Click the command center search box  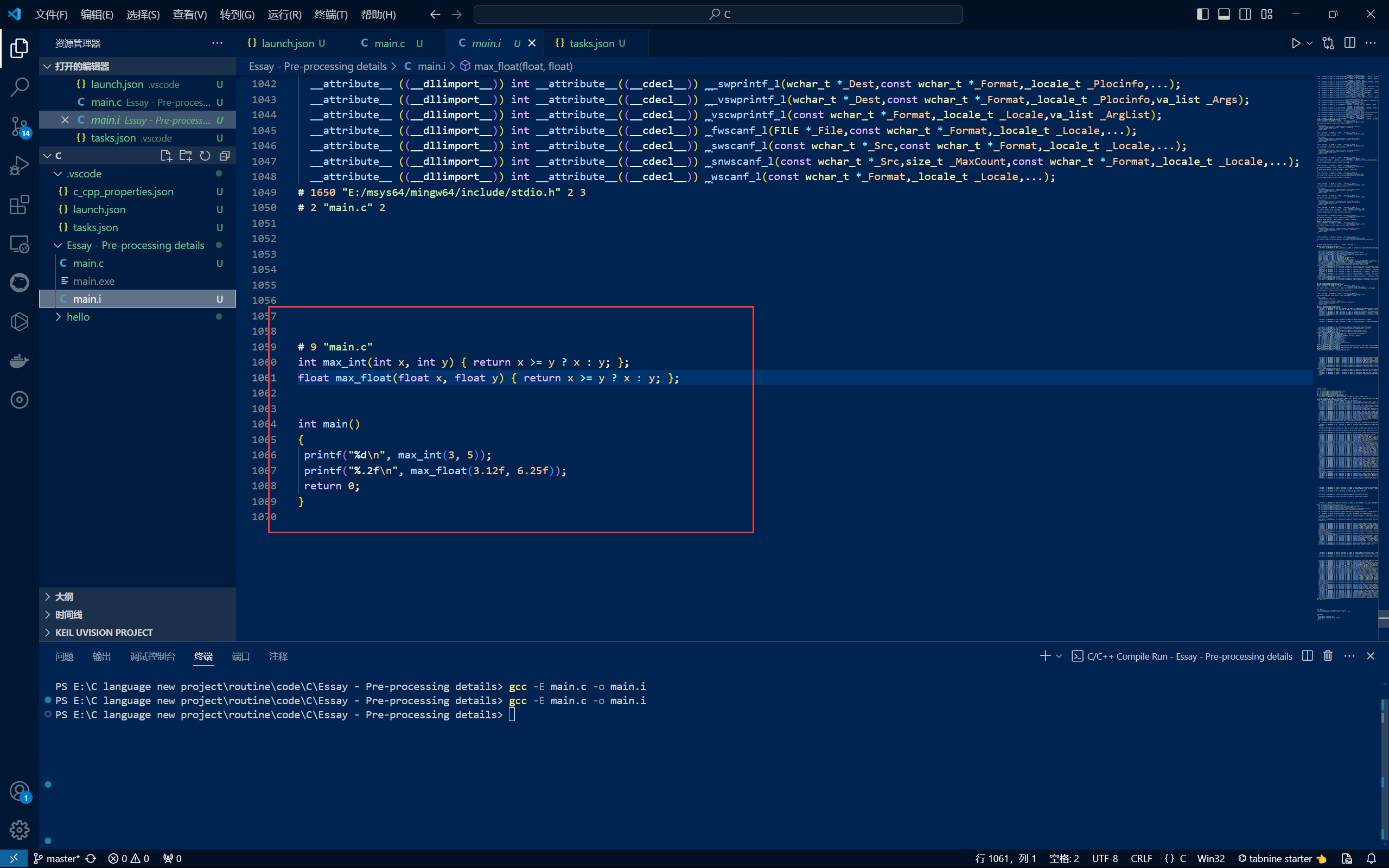(718, 14)
